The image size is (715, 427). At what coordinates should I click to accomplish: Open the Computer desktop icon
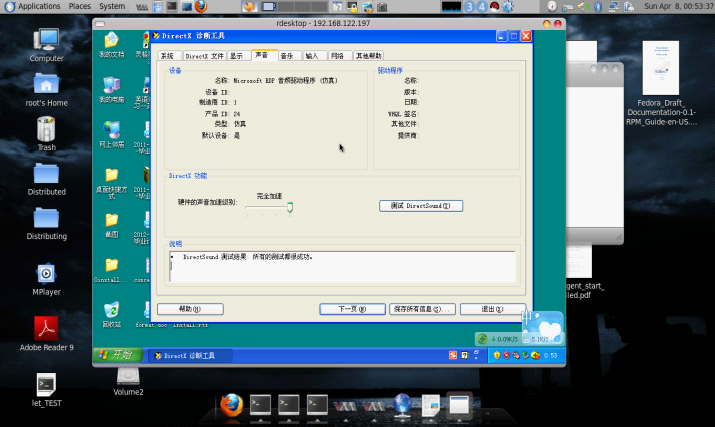tap(46, 40)
